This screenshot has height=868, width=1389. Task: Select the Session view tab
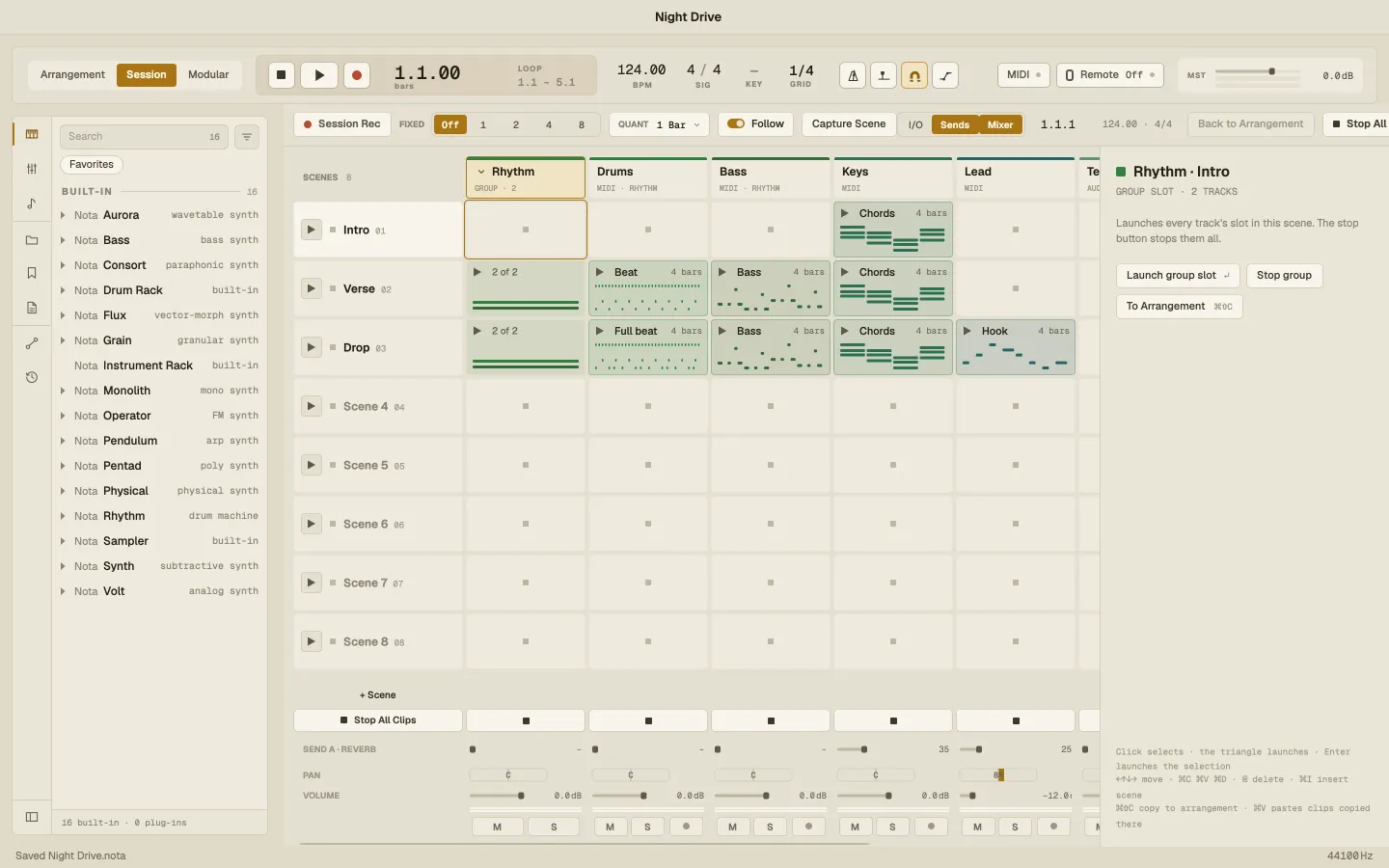pyautogui.click(x=147, y=75)
